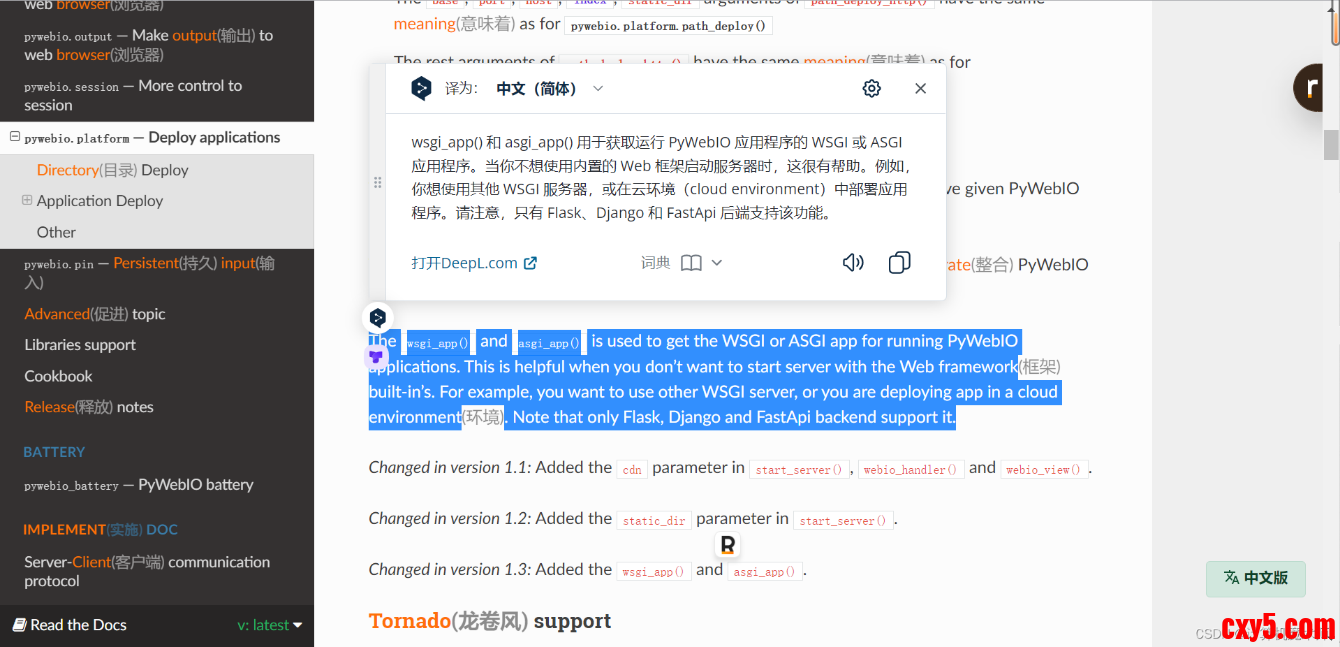Open the 打开DeepL.com link
Viewport: 1340px width, 647px height.
(x=474, y=263)
